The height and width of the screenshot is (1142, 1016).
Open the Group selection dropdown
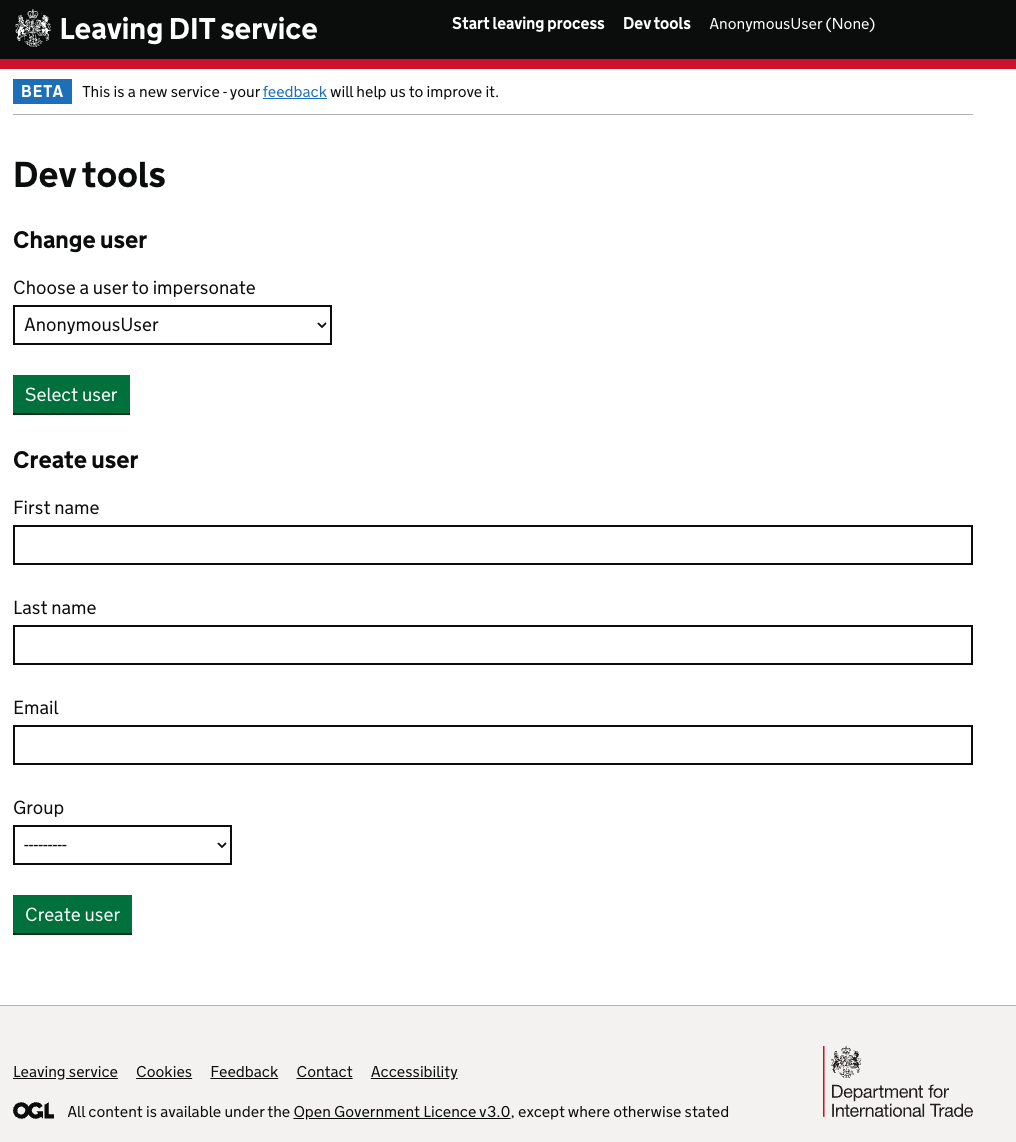[122, 844]
